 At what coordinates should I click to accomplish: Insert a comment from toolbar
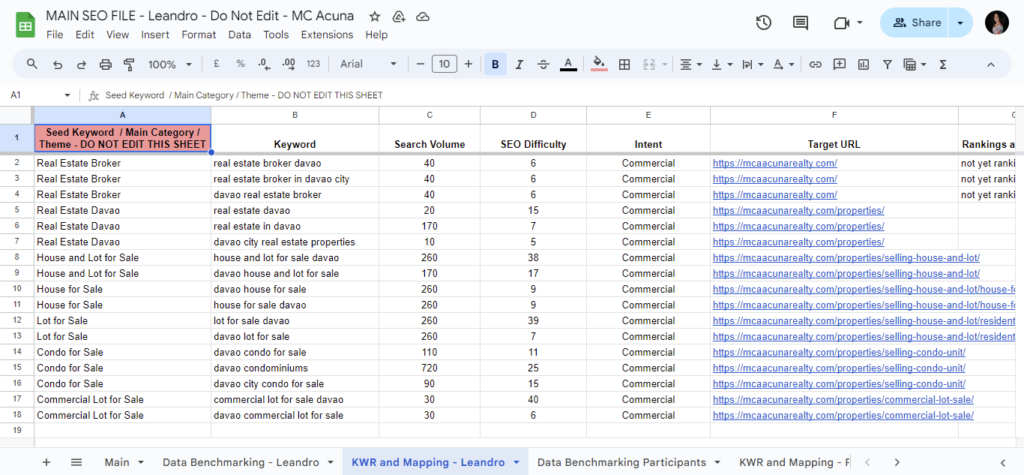click(x=839, y=64)
